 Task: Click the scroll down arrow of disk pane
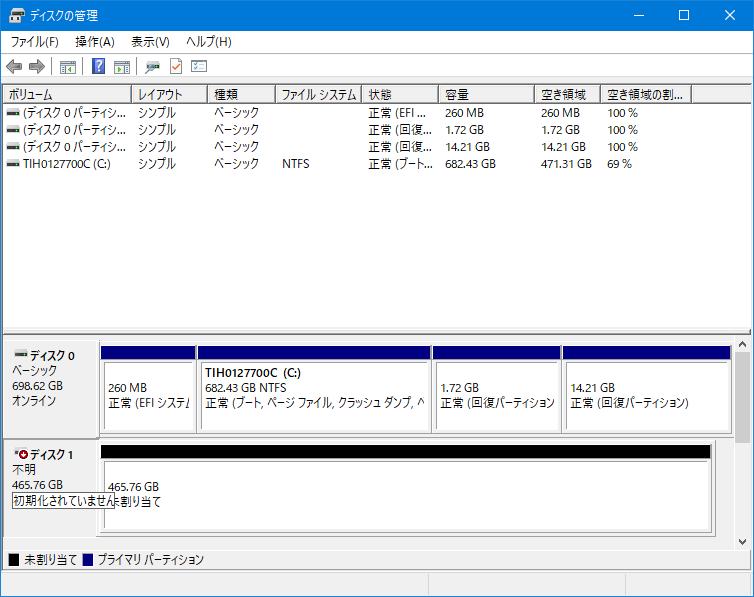(x=742, y=542)
